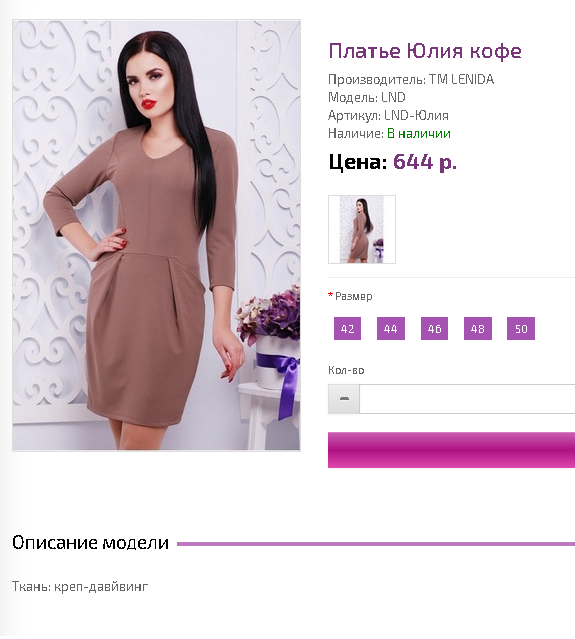Open the TM LENIDA manufacturer link
The image size is (575, 639).
[x=461, y=79]
